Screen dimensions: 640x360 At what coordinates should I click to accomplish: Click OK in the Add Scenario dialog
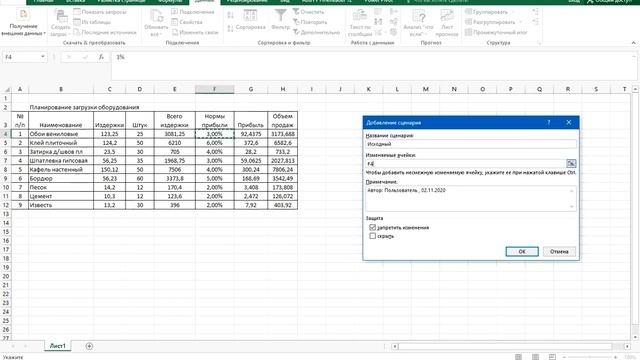point(522,251)
